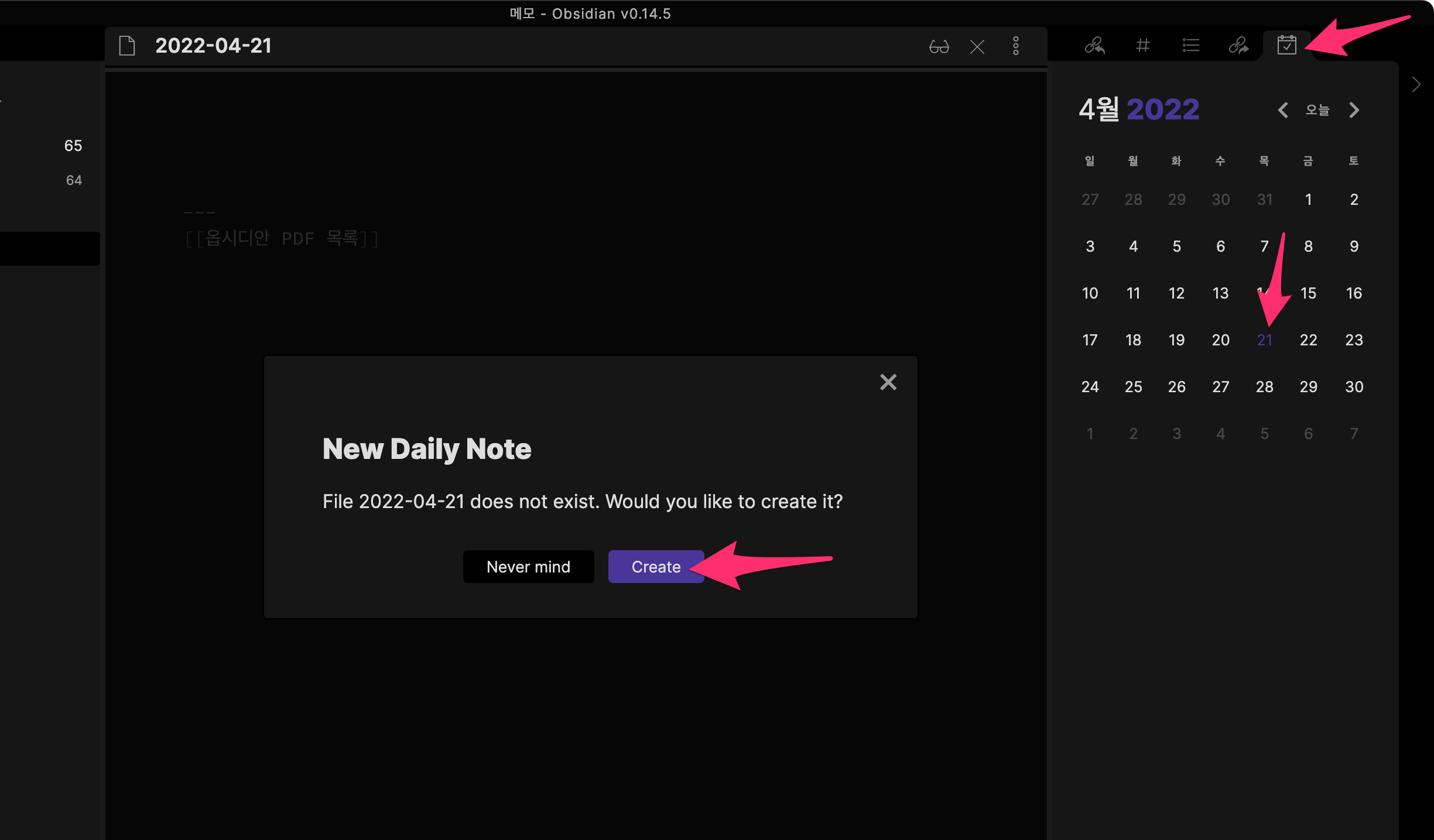Jump to today with 오늘 button
Viewport: 1434px width, 840px height.
point(1317,110)
